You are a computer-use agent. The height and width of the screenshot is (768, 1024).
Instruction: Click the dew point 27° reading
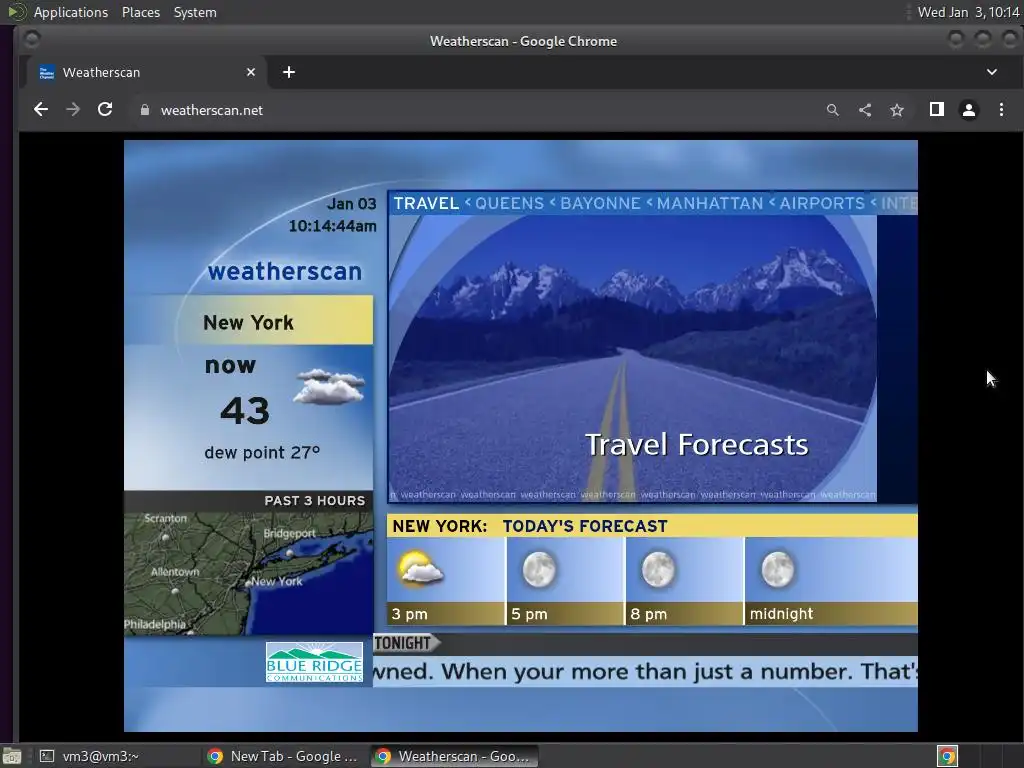[x=262, y=453]
